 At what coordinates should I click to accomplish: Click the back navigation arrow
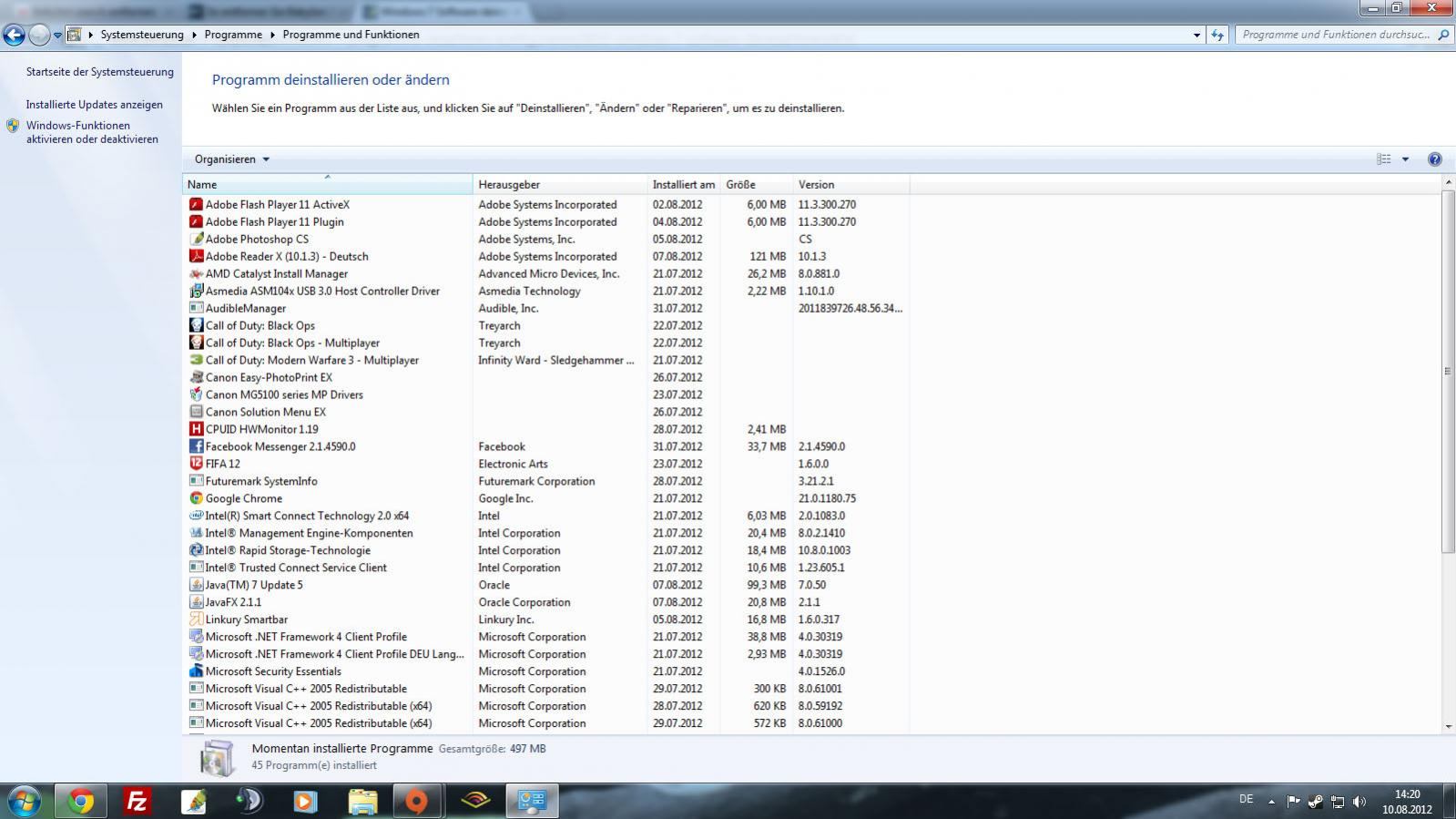(x=14, y=35)
